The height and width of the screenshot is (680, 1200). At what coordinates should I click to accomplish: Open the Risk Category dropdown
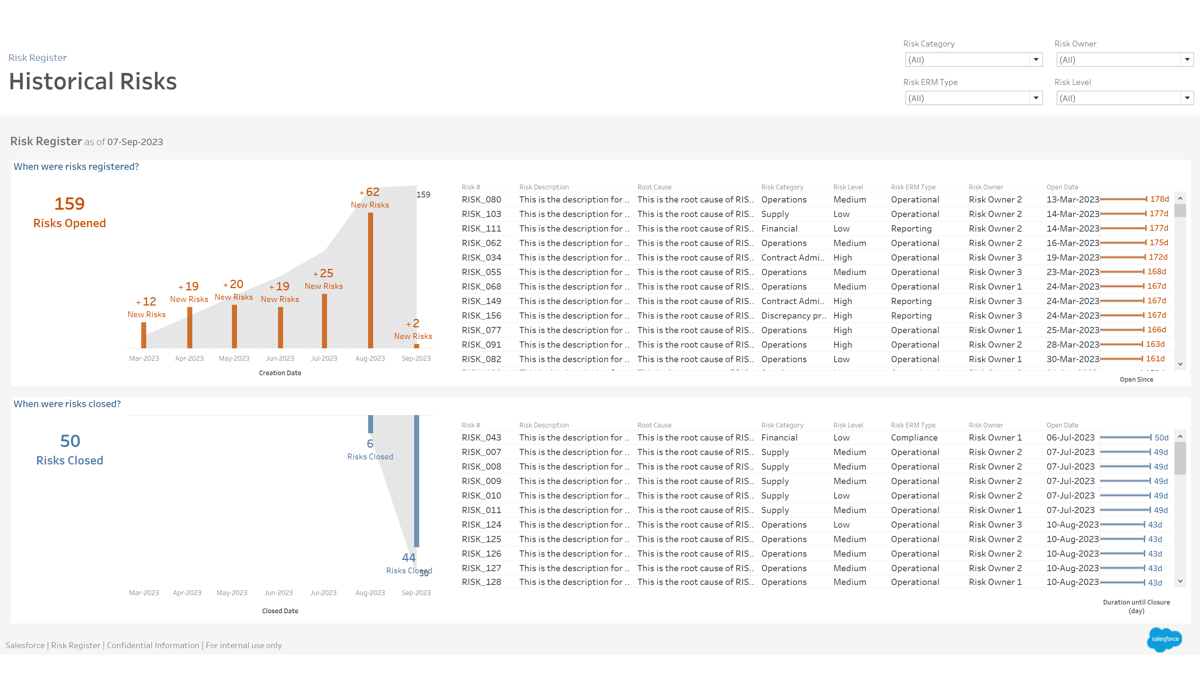(x=973, y=60)
